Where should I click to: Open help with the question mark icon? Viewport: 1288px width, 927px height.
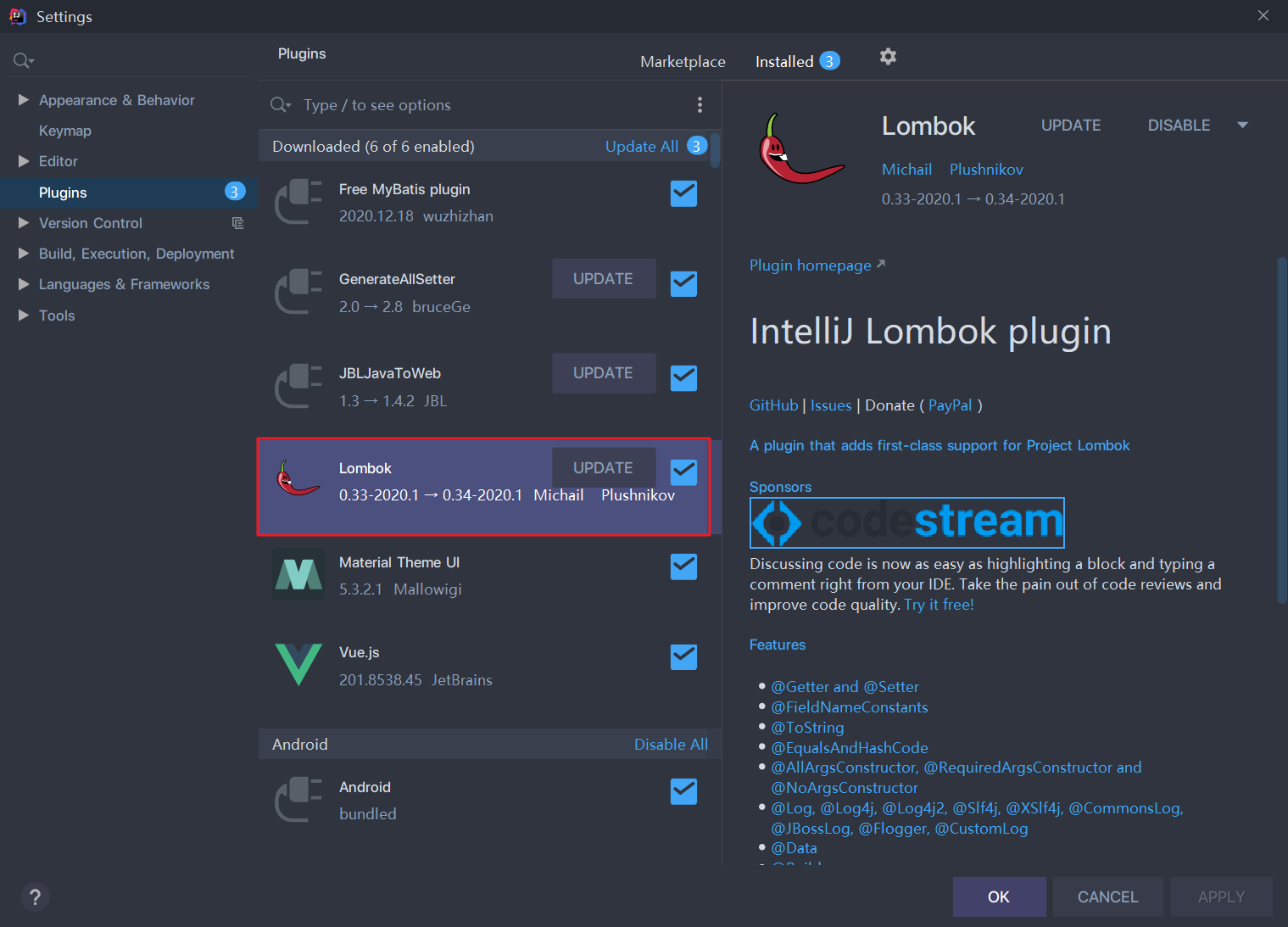click(35, 896)
